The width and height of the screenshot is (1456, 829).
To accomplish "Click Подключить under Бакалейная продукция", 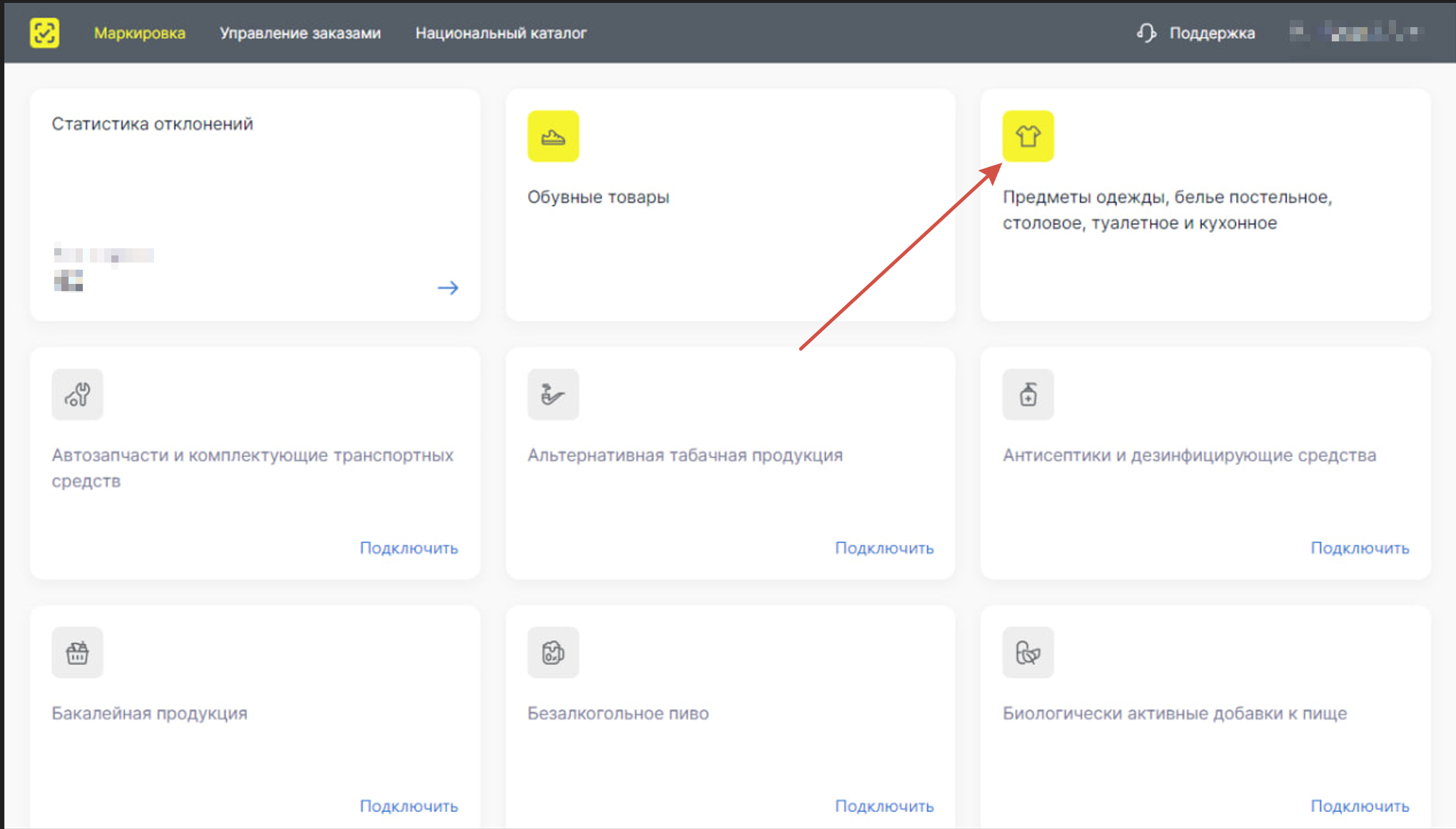I will (x=409, y=806).
